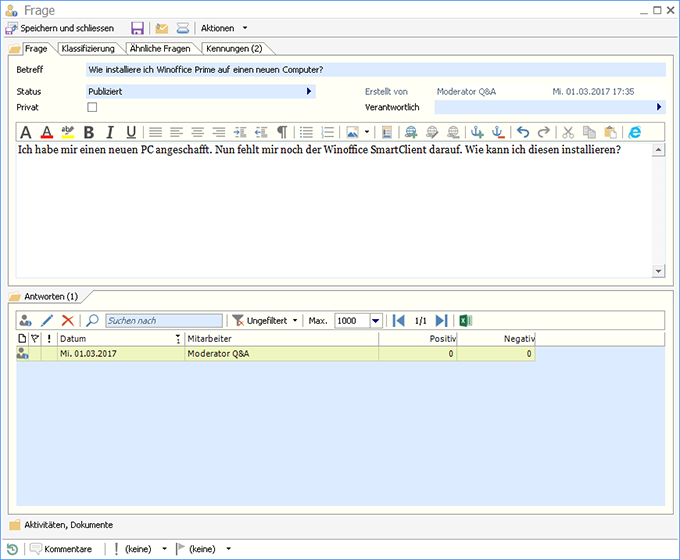Click into the Betreff text field
The width and height of the screenshot is (680, 560).
[376, 70]
